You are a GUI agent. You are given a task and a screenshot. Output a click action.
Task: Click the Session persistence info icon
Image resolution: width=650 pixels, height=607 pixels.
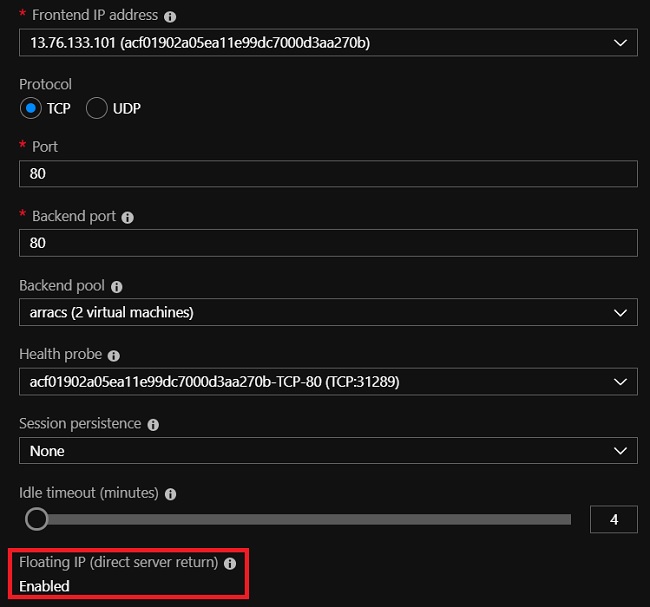coord(153,425)
